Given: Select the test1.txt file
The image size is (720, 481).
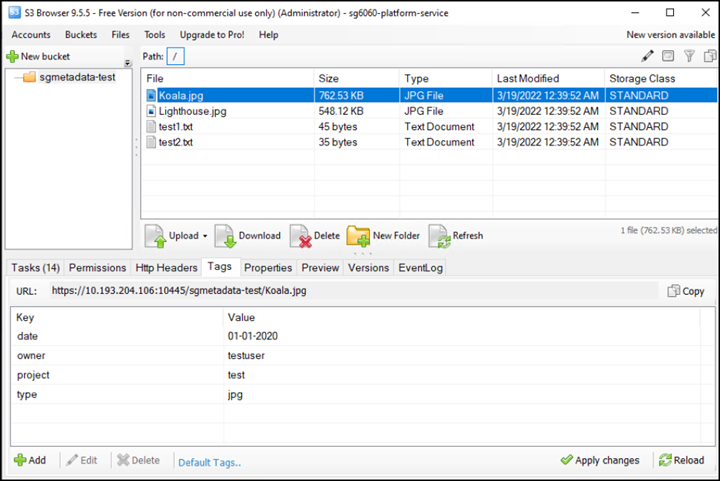Looking at the screenshot, I should 176,127.
